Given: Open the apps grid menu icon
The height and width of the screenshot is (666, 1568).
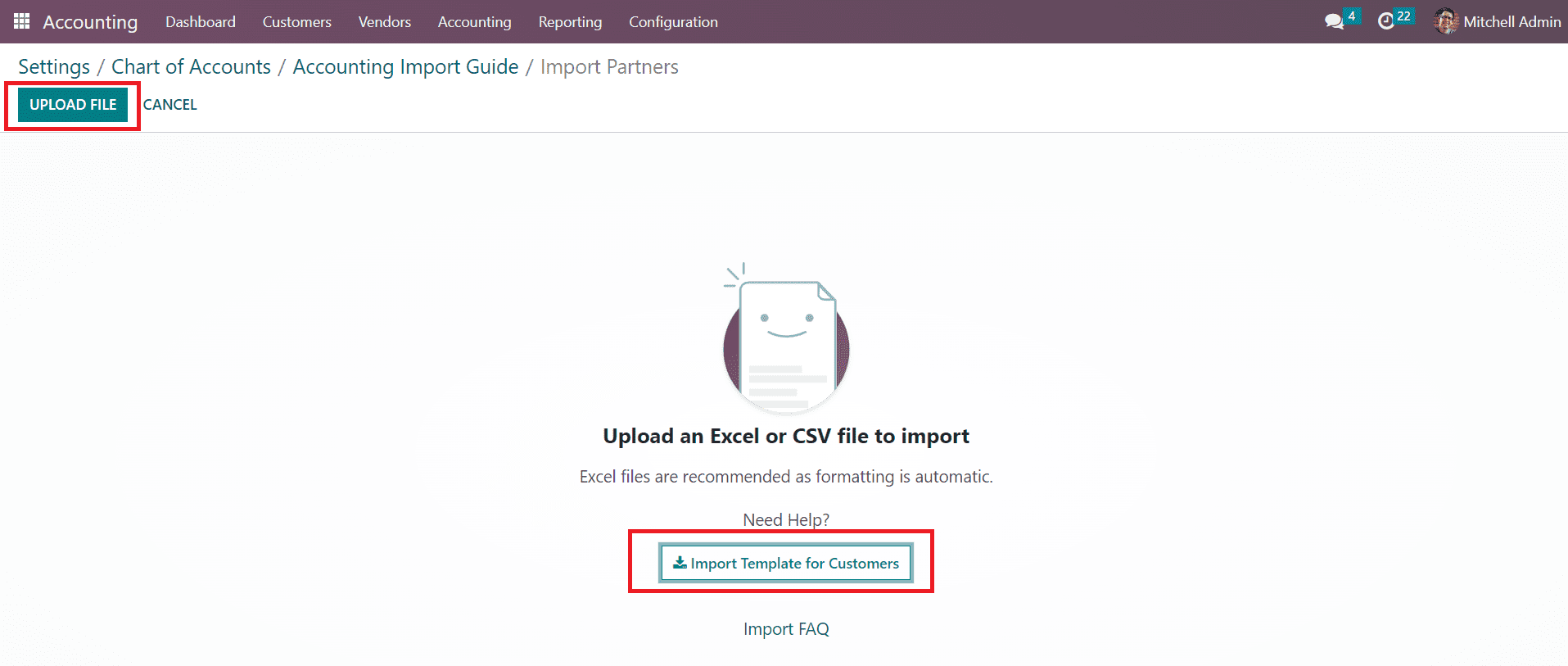Looking at the screenshot, I should [22, 21].
